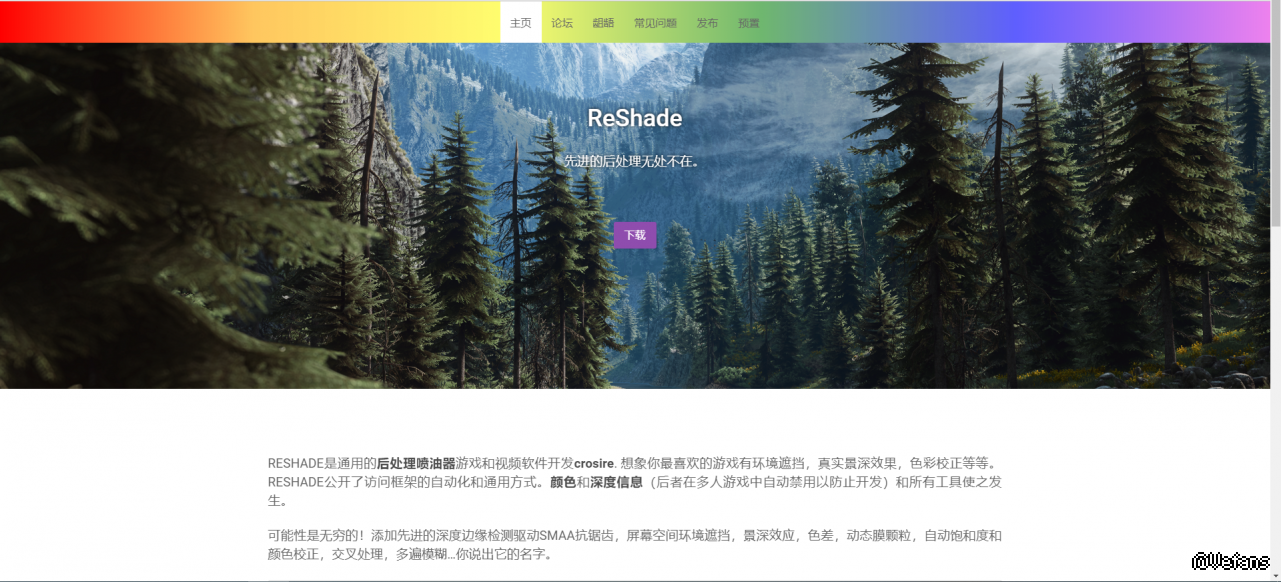Screen dimensions: 1281x582
Task: Click the 先进的后处理无处不在 subtitle
Action: (632, 161)
